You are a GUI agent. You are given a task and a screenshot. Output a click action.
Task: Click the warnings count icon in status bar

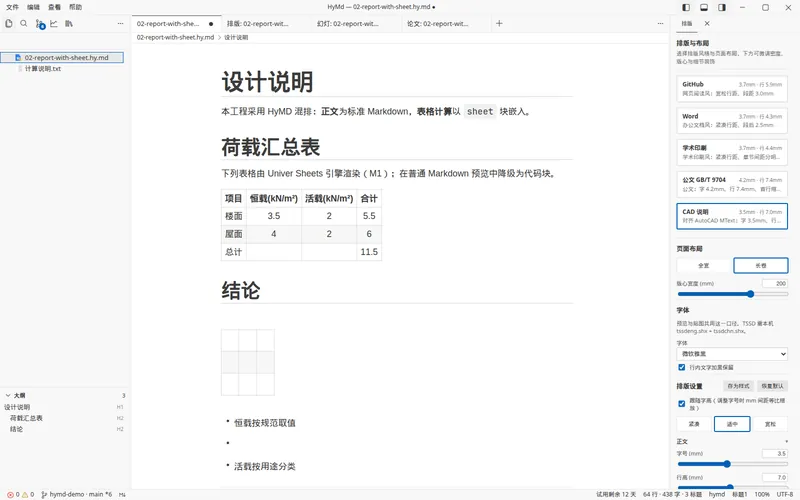pos(24,494)
